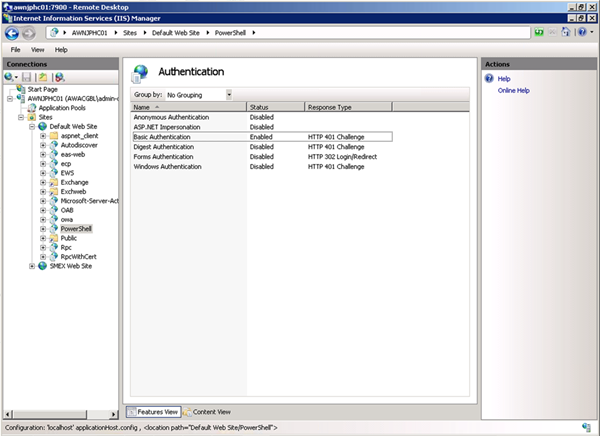This screenshot has height=436, width=600.
Task: Collapse the Default Web Site node
Action: point(32,127)
